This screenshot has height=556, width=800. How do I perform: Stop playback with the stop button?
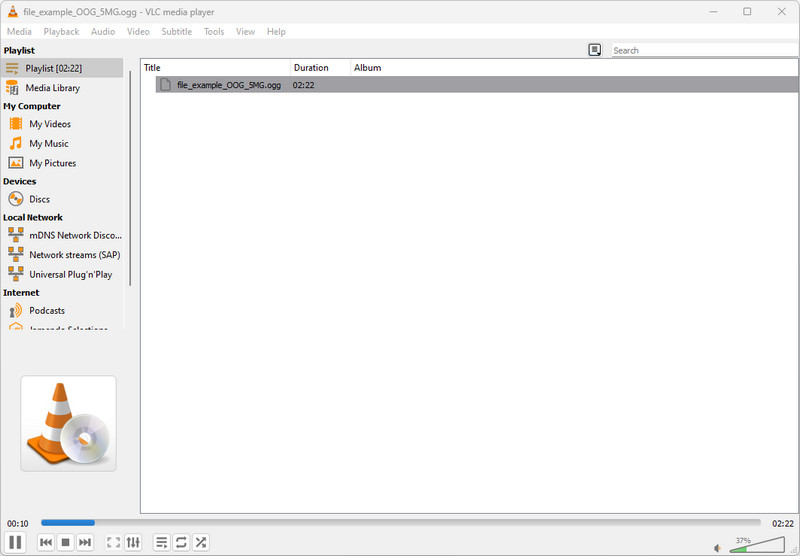[x=65, y=542]
